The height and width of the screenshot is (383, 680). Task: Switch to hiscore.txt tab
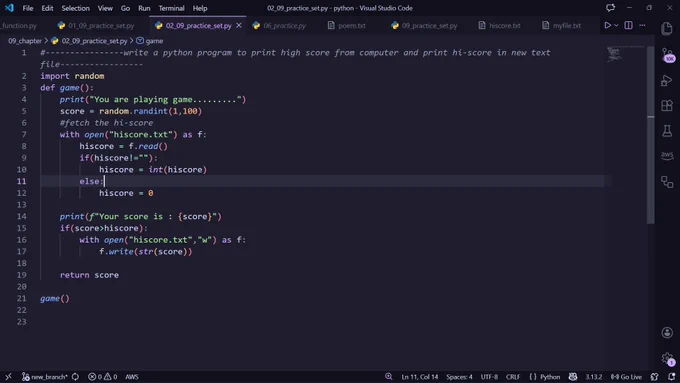coord(499,26)
